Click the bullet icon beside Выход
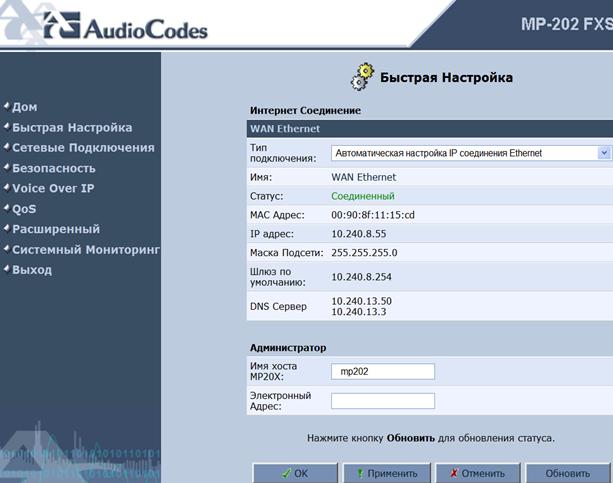Screen dimensions: 613x483 click(7, 269)
